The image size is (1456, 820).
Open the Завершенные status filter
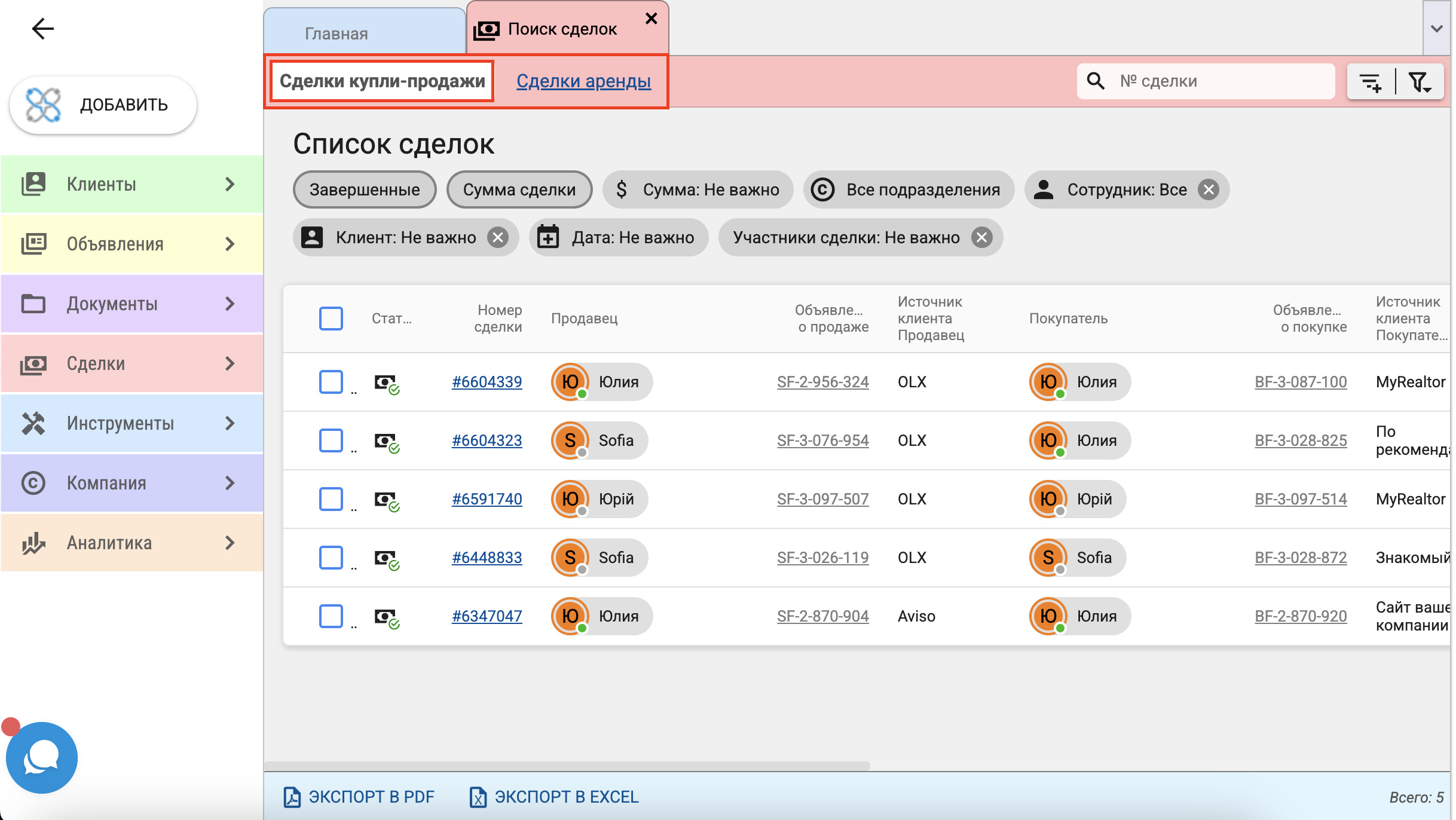[x=365, y=189]
